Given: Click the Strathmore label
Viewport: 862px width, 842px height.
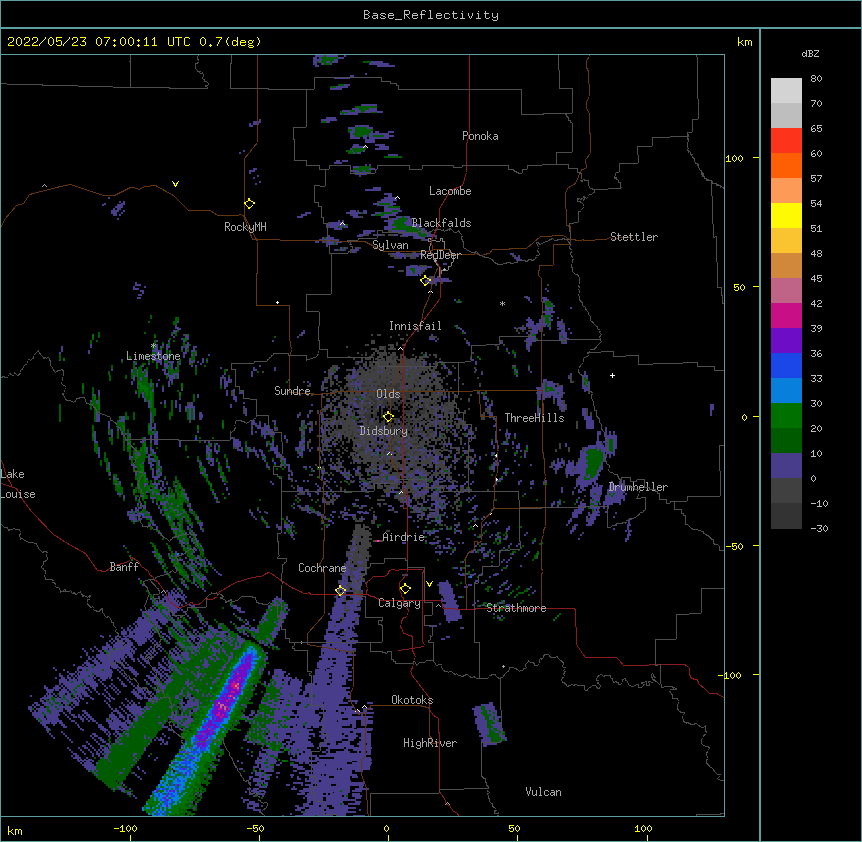Looking at the screenshot, I should [x=516, y=608].
